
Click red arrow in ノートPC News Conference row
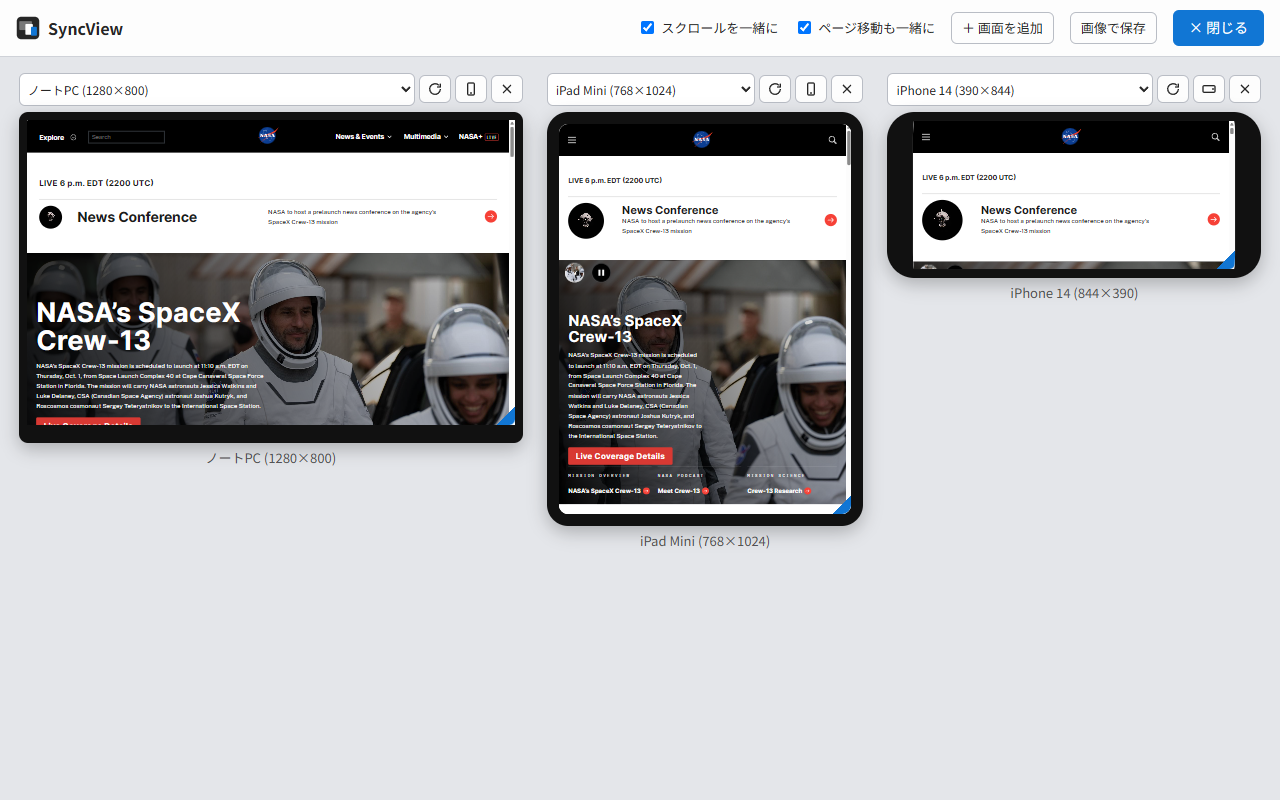491,216
